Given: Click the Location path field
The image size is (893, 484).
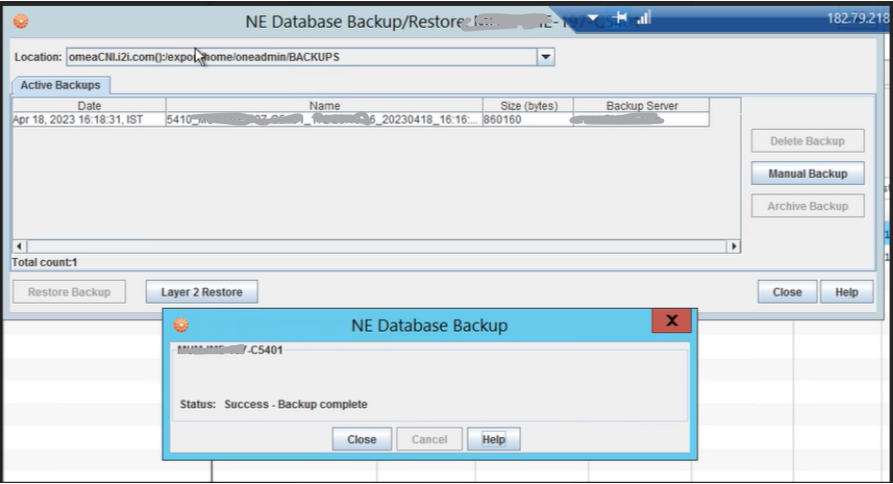Looking at the screenshot, I should 302,57.
